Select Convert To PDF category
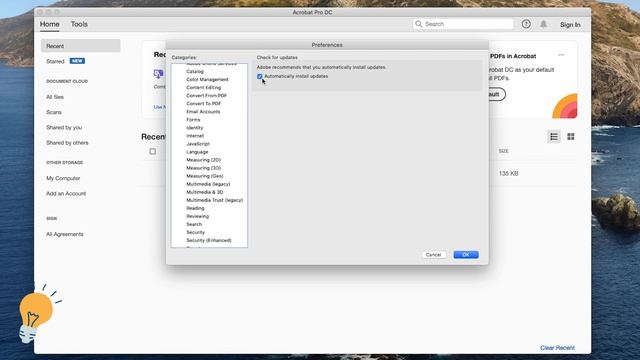640x360 pixels. (x=204, y=104)
